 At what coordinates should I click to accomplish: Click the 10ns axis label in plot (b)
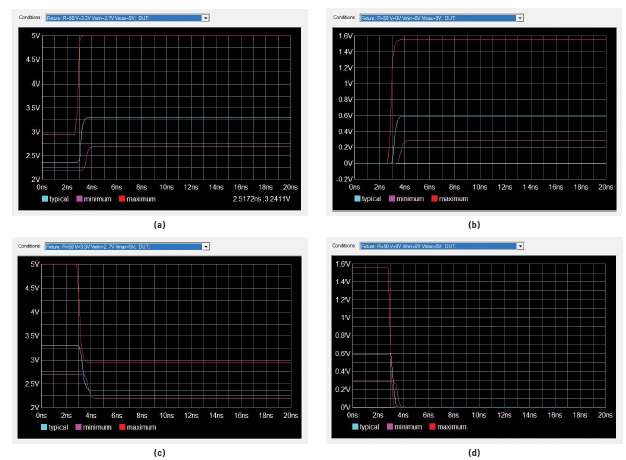(479, 187)
